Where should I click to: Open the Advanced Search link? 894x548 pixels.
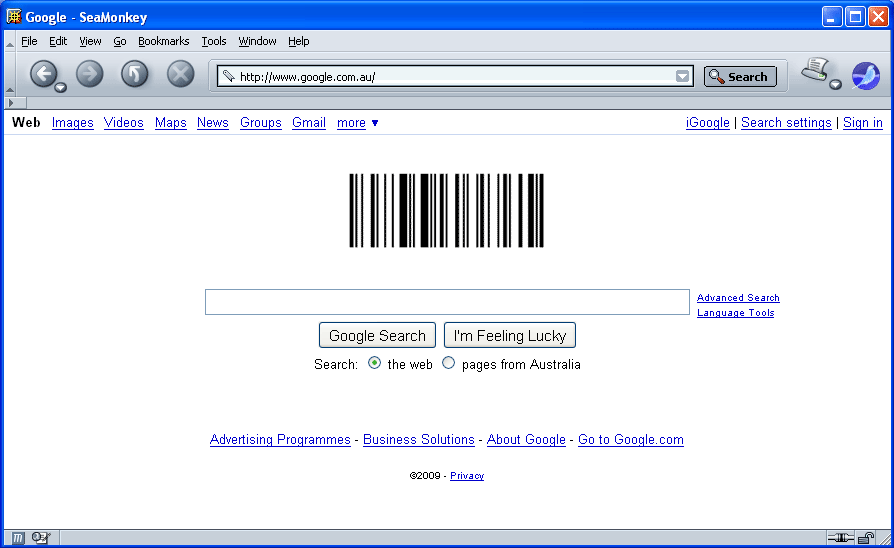[x=738, y=298]
